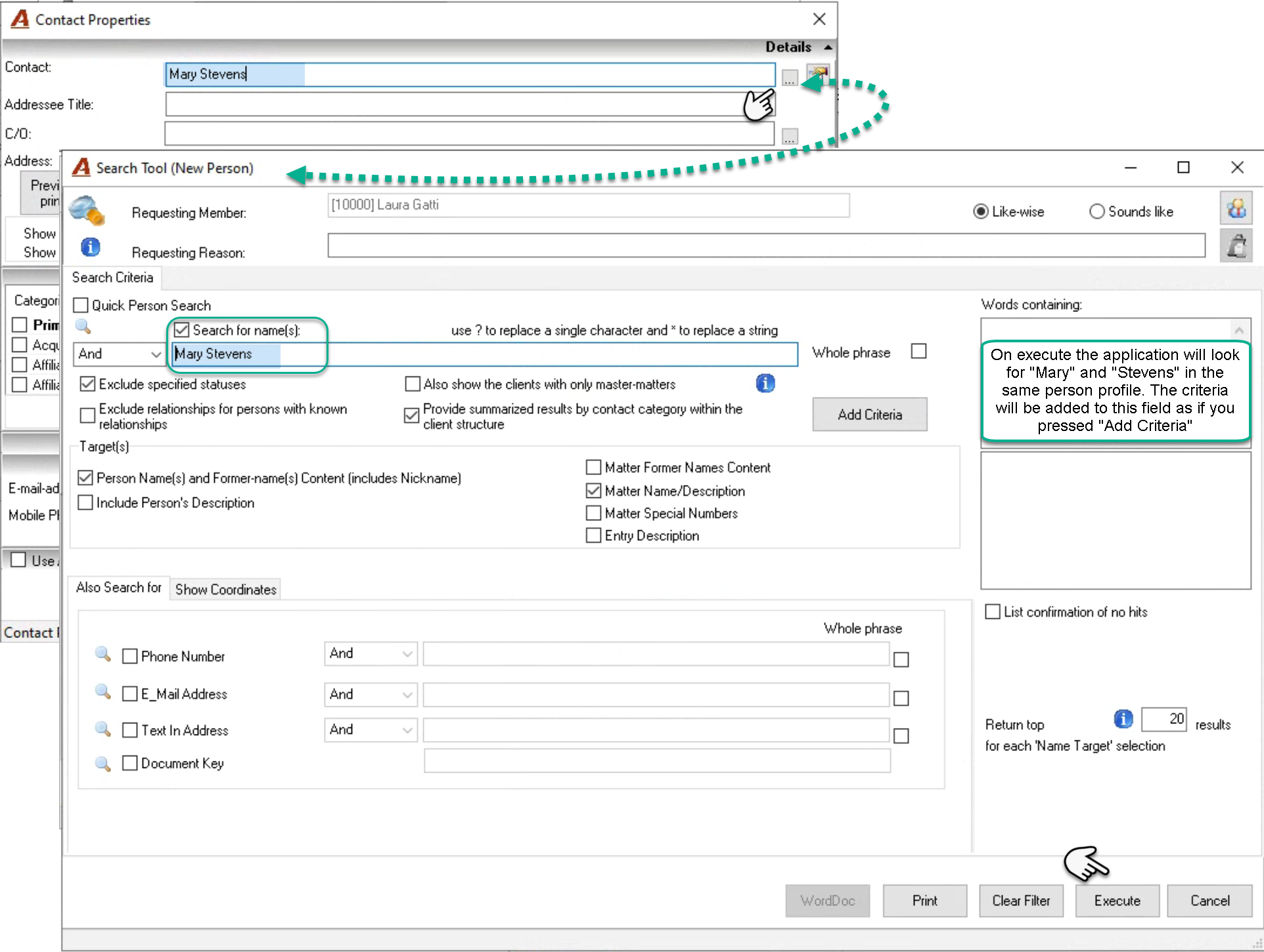Check List confirmation of no hits
Viewport: 1264px width, 952px height.
coord(993,612)
